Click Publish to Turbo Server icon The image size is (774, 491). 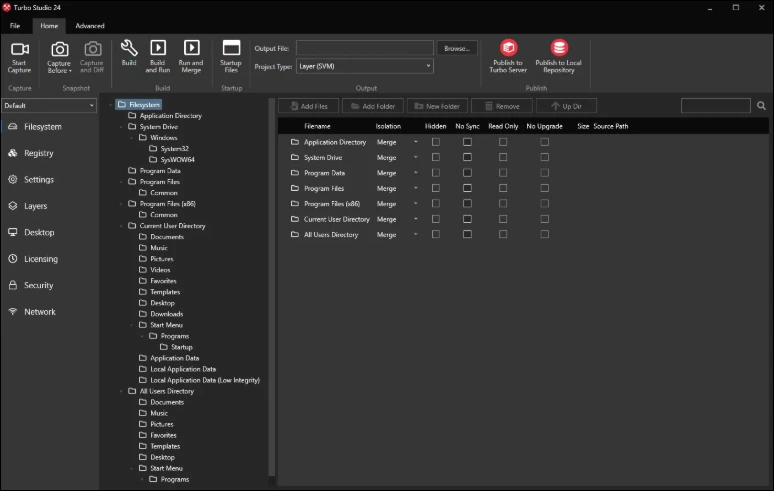508,48
